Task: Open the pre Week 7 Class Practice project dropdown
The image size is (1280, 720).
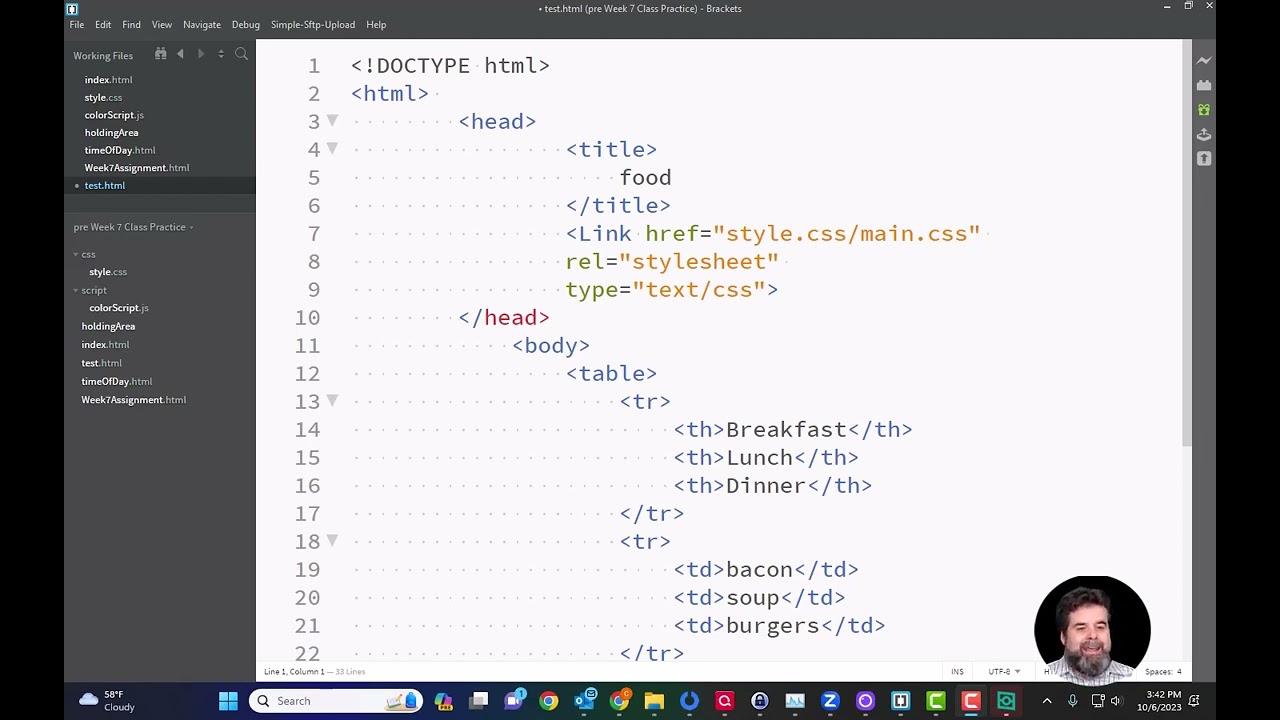Action: tap(133, 227)
